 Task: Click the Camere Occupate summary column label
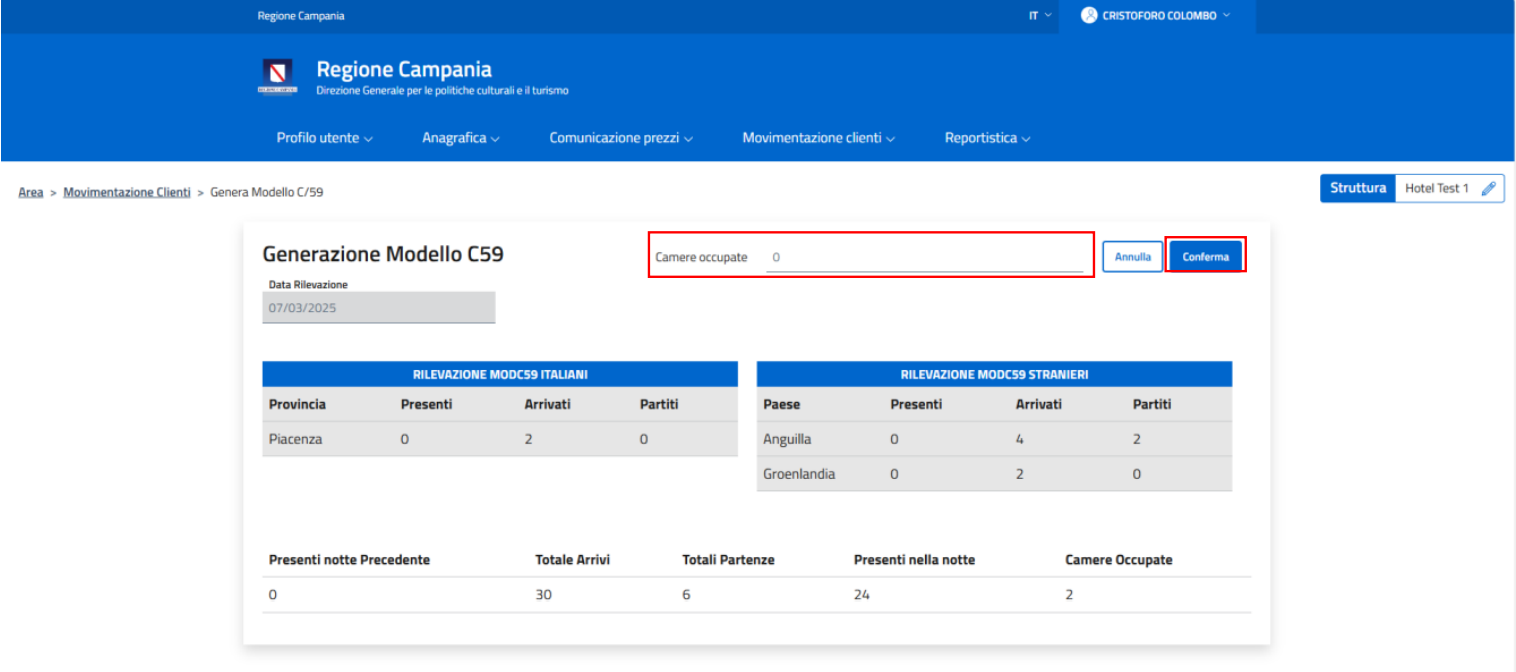pos(1119,560)
